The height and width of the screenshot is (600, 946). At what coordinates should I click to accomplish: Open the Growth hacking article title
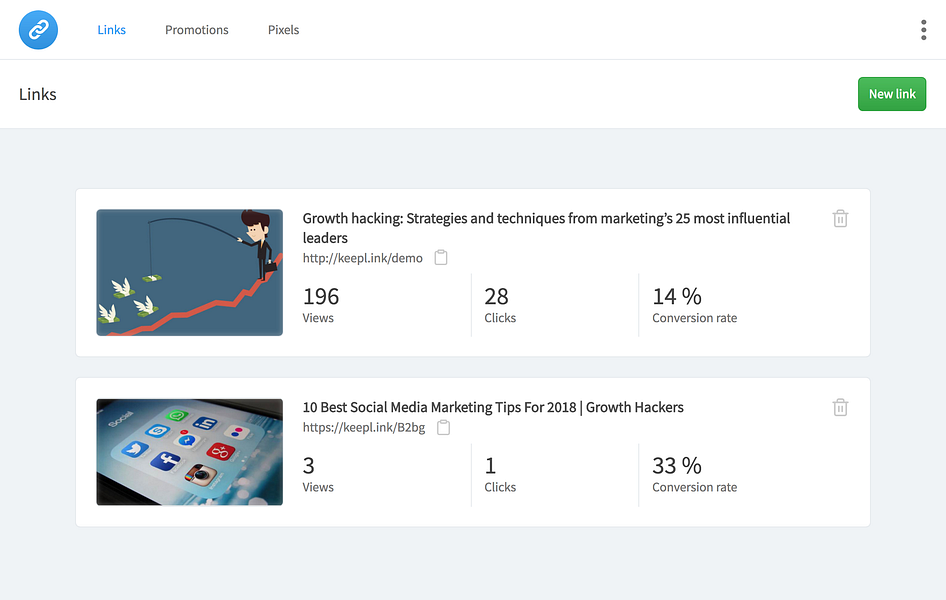coord(546,228)
